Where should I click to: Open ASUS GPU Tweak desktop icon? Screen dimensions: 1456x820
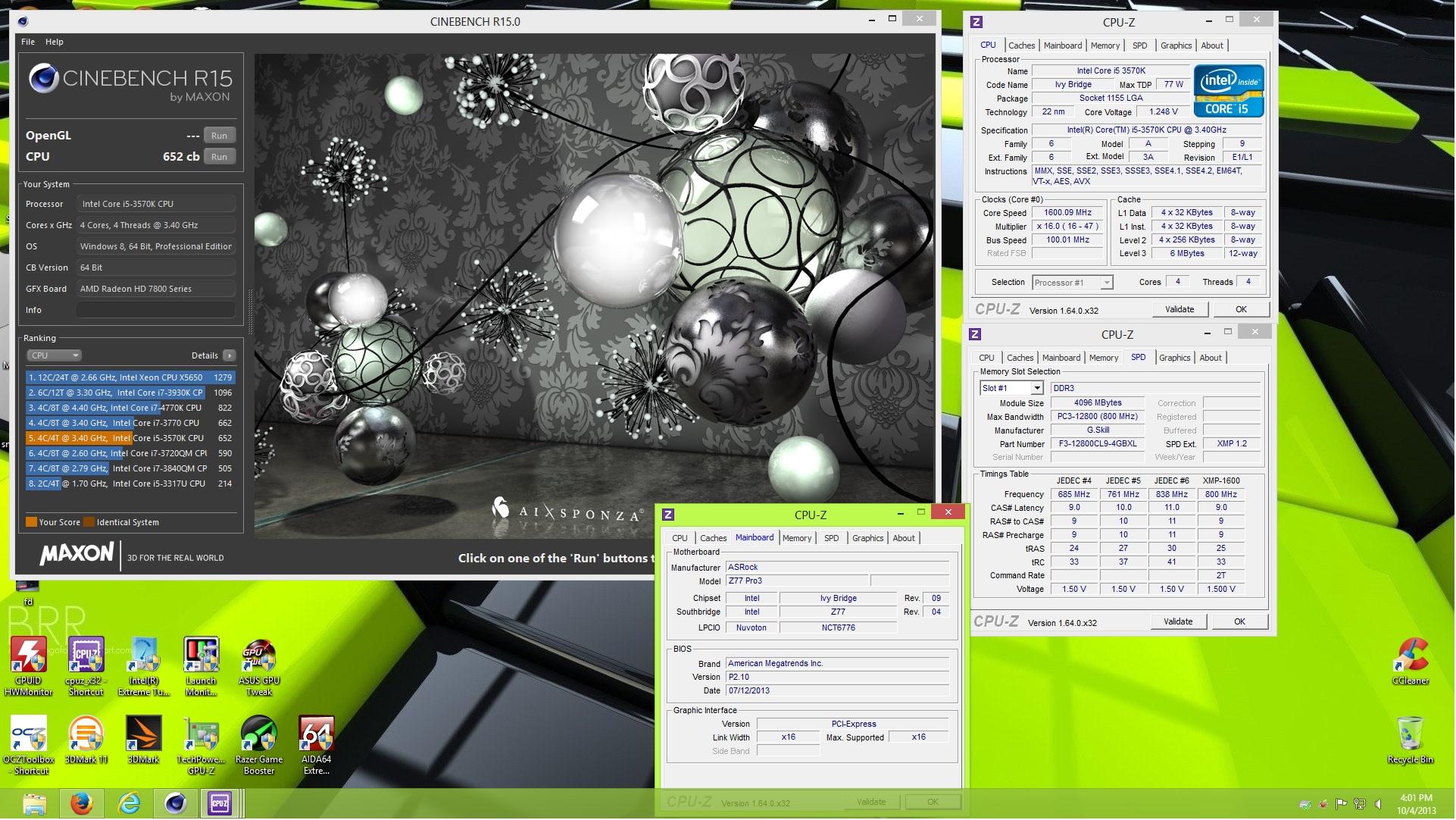click(x=259, y=667)
